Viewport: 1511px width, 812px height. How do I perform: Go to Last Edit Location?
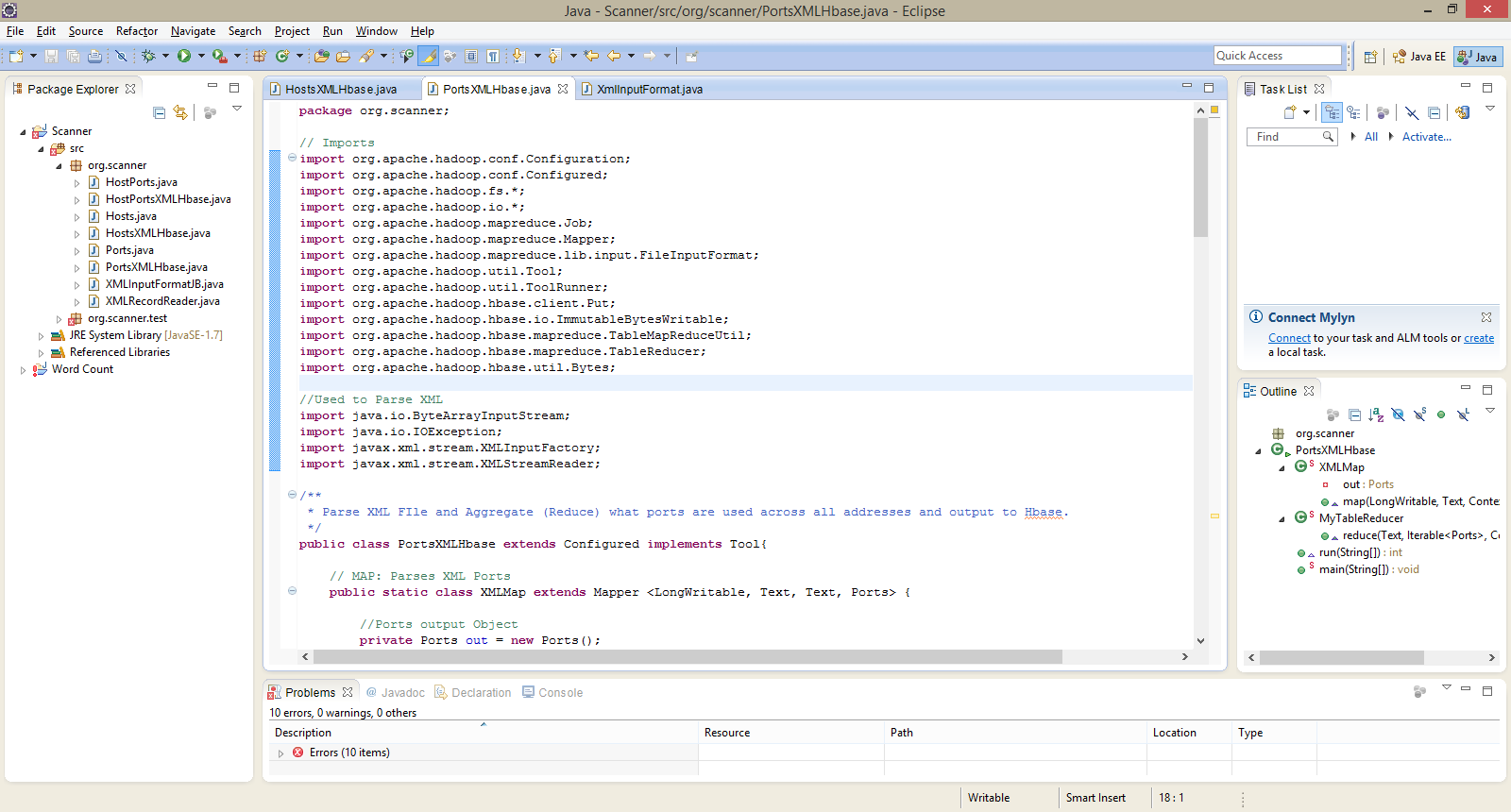tap(591, 56)
